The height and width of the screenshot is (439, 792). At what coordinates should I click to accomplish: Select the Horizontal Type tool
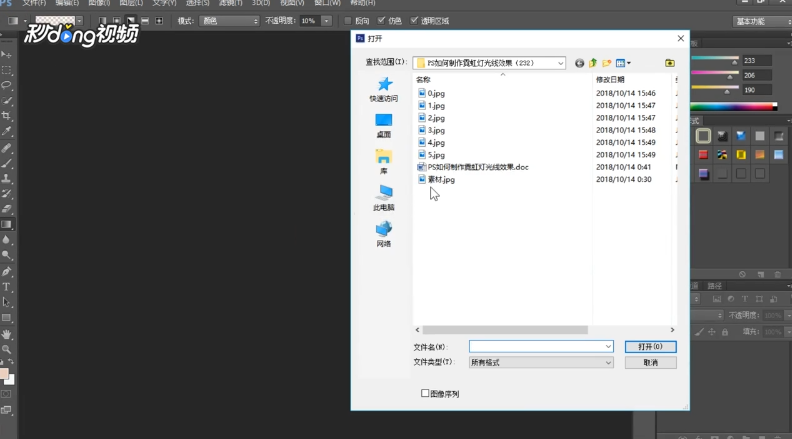[x=7, y=287]
